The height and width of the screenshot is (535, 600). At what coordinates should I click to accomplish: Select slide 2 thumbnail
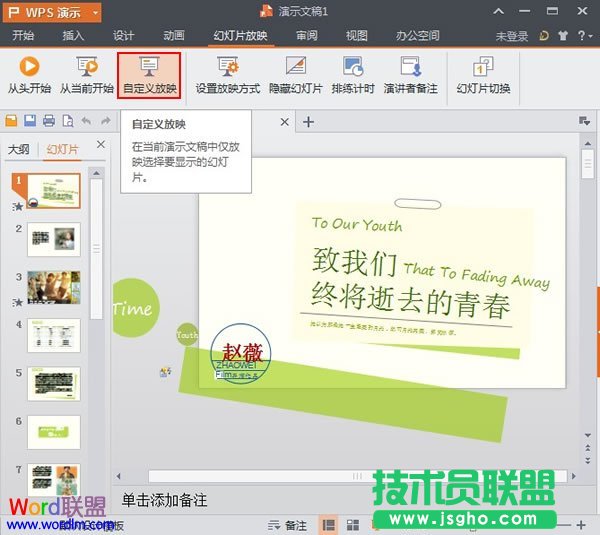[54, 239]
